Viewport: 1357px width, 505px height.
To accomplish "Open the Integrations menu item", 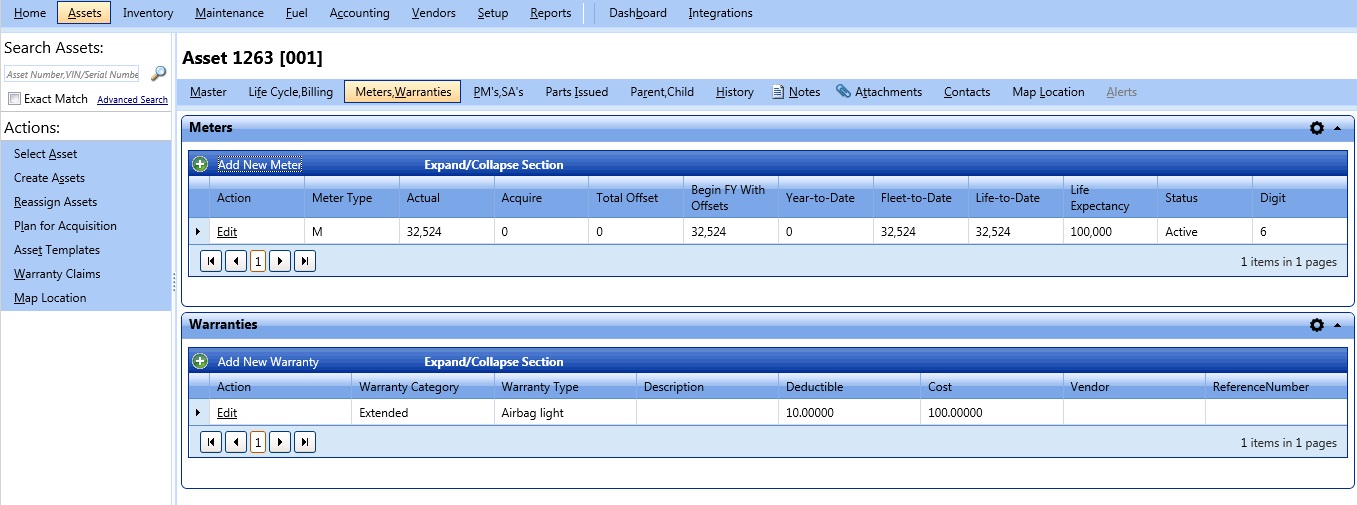I will click(721, 13).
